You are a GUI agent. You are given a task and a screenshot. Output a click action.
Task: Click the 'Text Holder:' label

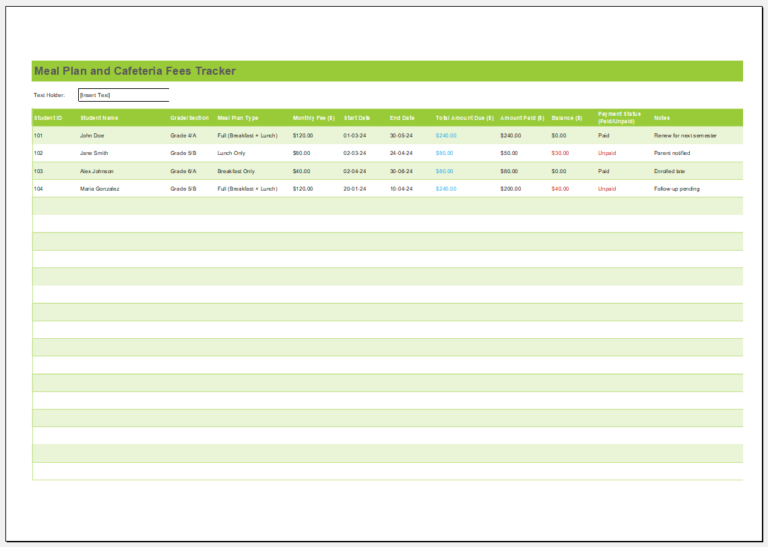tap(49, 95)
